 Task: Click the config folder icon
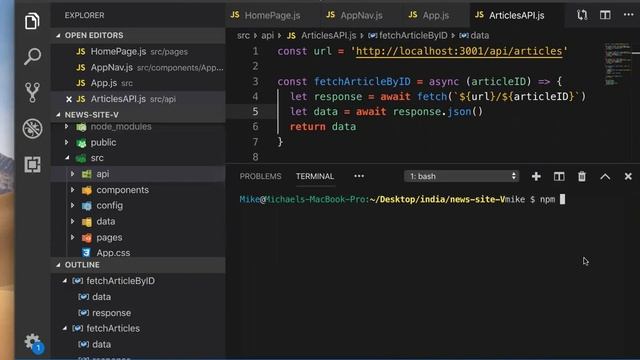coord(87,206)
